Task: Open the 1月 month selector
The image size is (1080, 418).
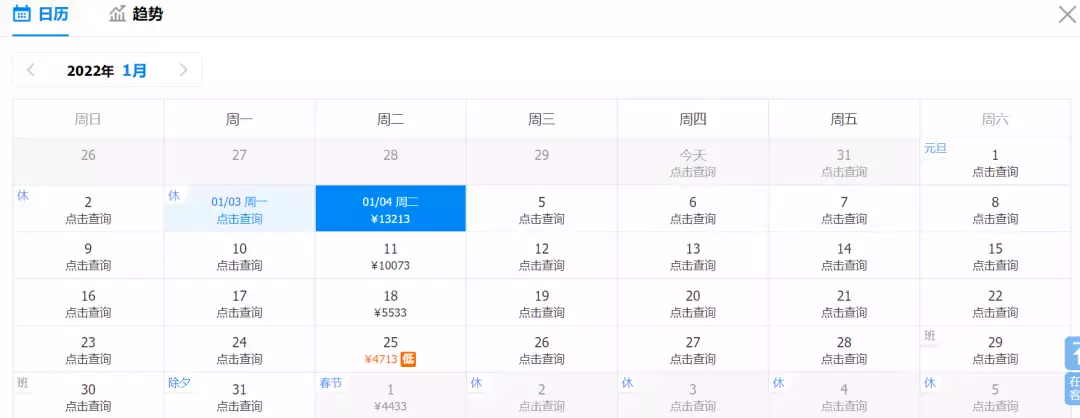Action: [x=135, y=70]
